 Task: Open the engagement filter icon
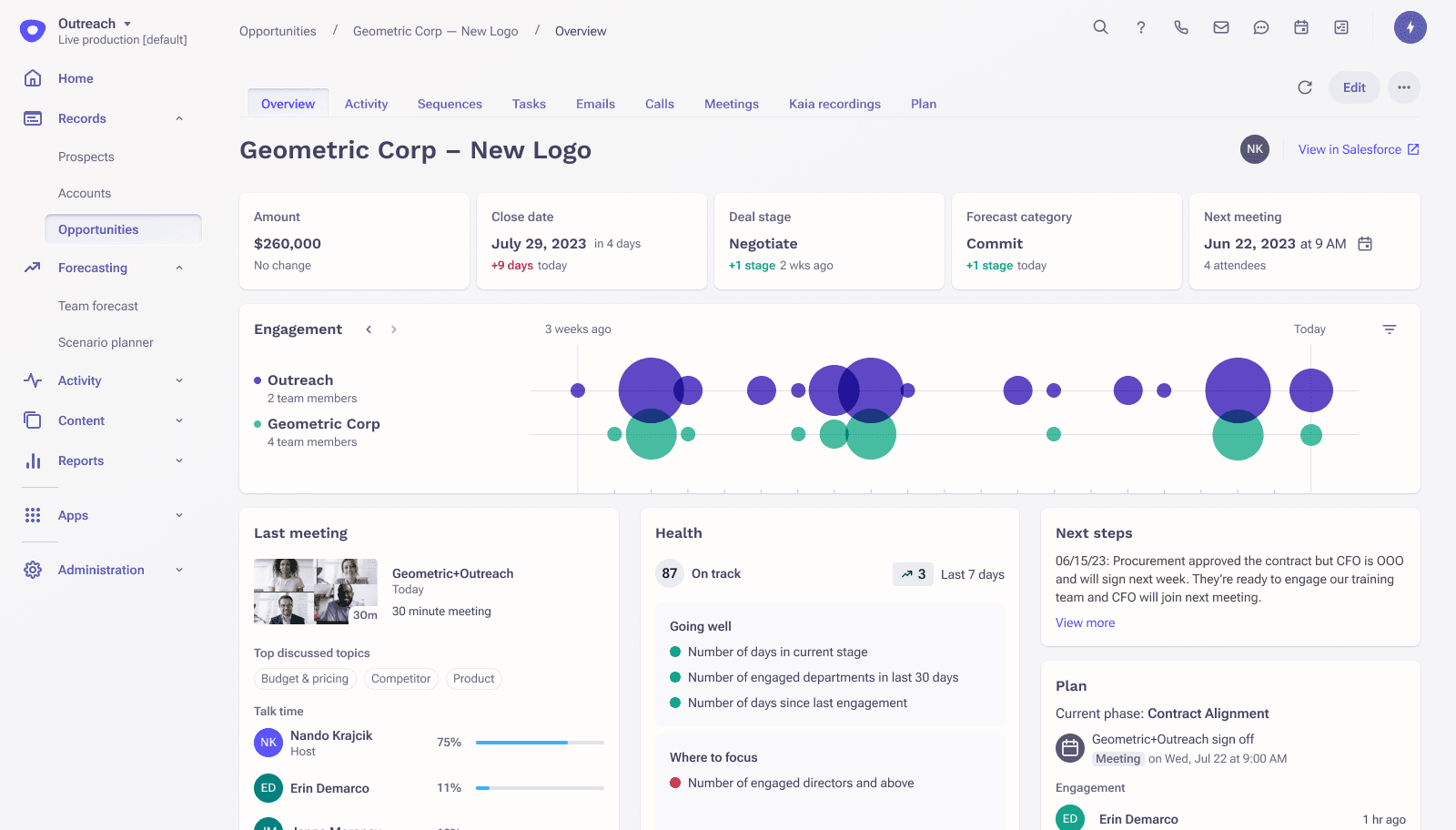coord(1390,329)
